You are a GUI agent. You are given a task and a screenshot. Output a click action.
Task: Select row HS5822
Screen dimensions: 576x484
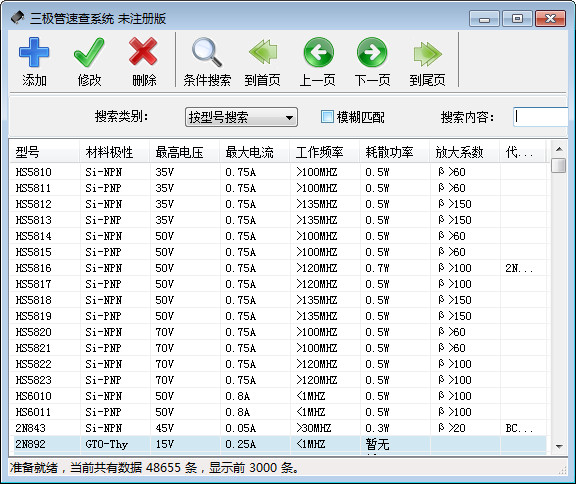coord(278,364)
